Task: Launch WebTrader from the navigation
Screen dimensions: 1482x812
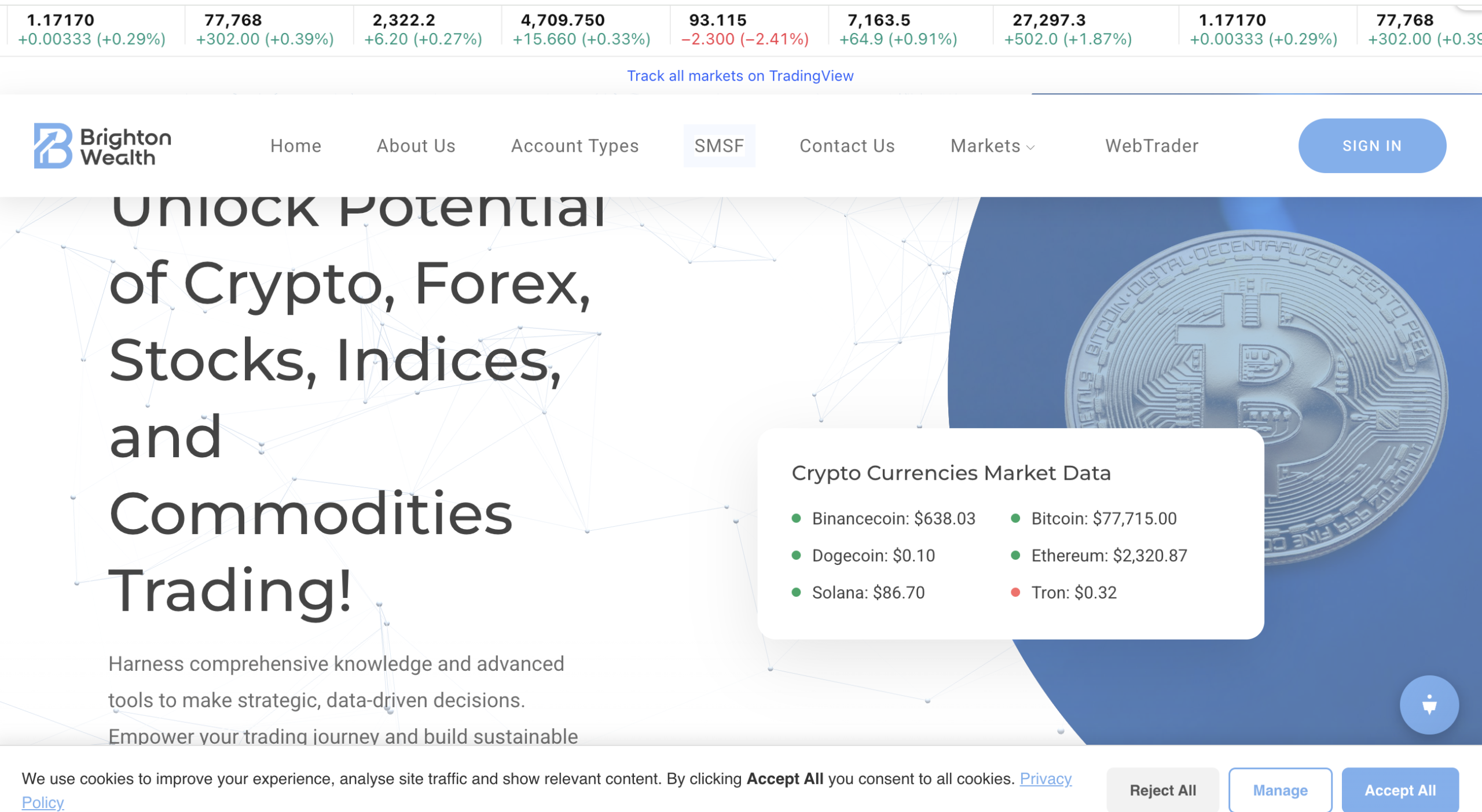Action: 1151,146
